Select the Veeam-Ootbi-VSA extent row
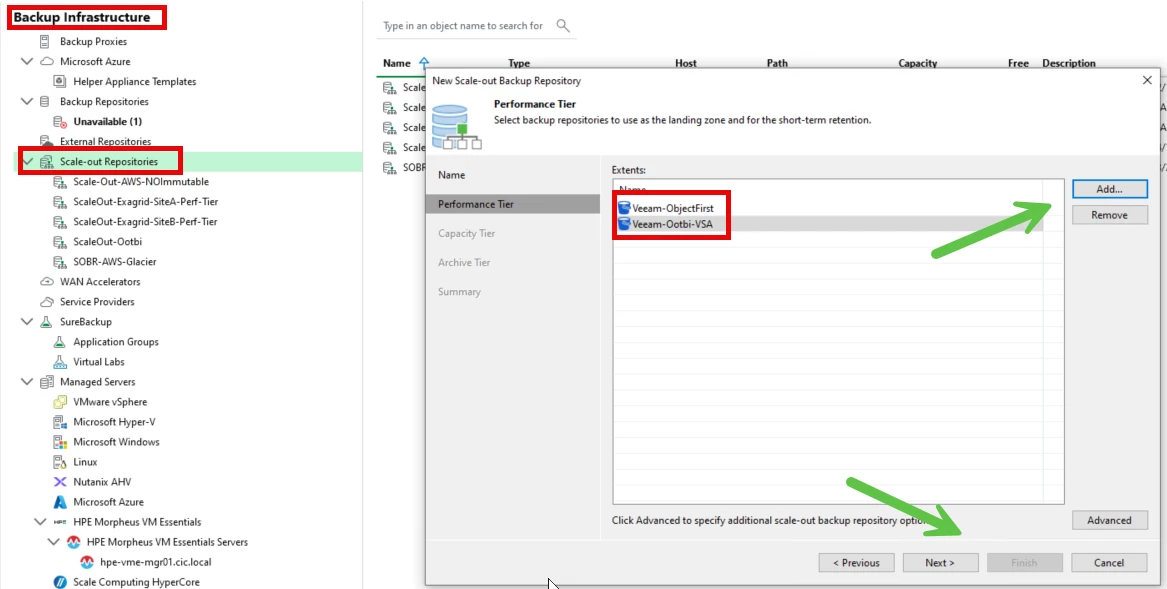The width and height of the screenshot is (1167, 589). (x=828, y=223)
